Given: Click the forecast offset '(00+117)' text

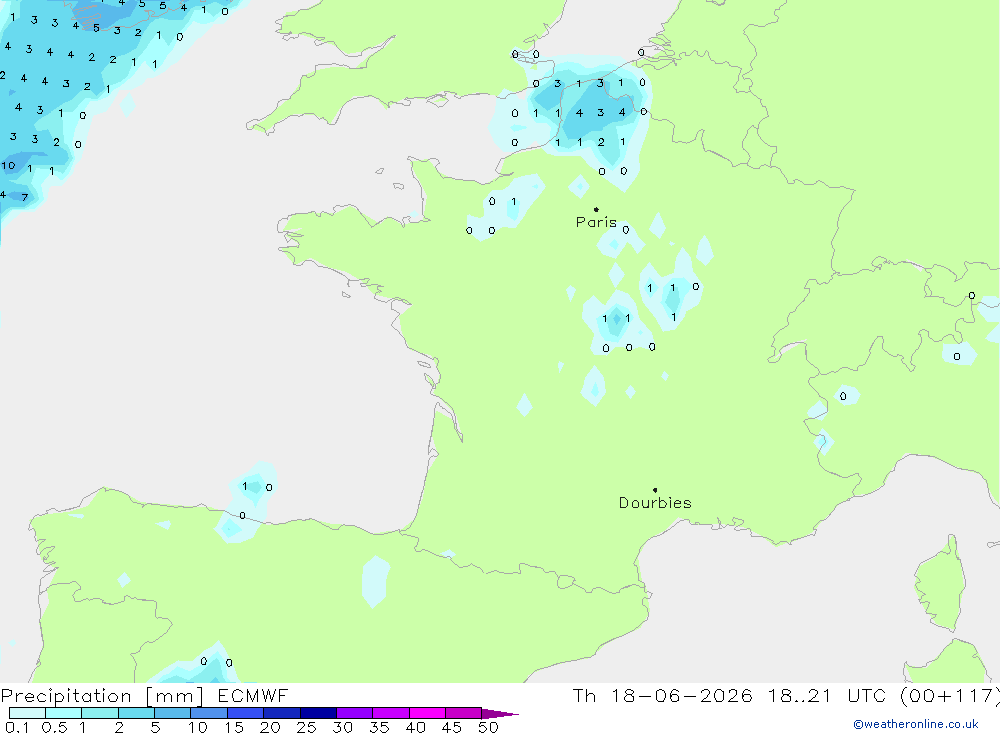Looking at the screenshot, I should (x=950, y=696).
